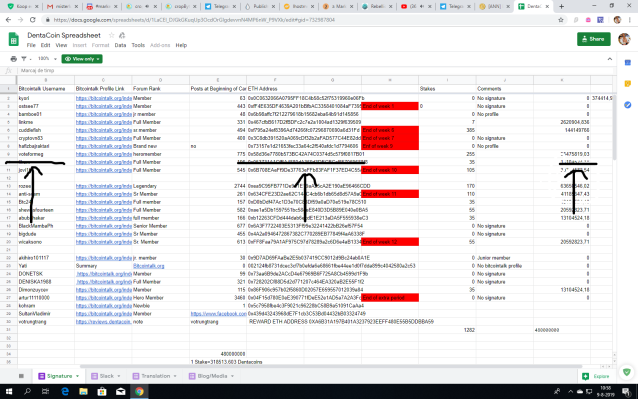Collapse the toolbar with the up chevron
The image size is (638, 399).
(x=610, y=59)
